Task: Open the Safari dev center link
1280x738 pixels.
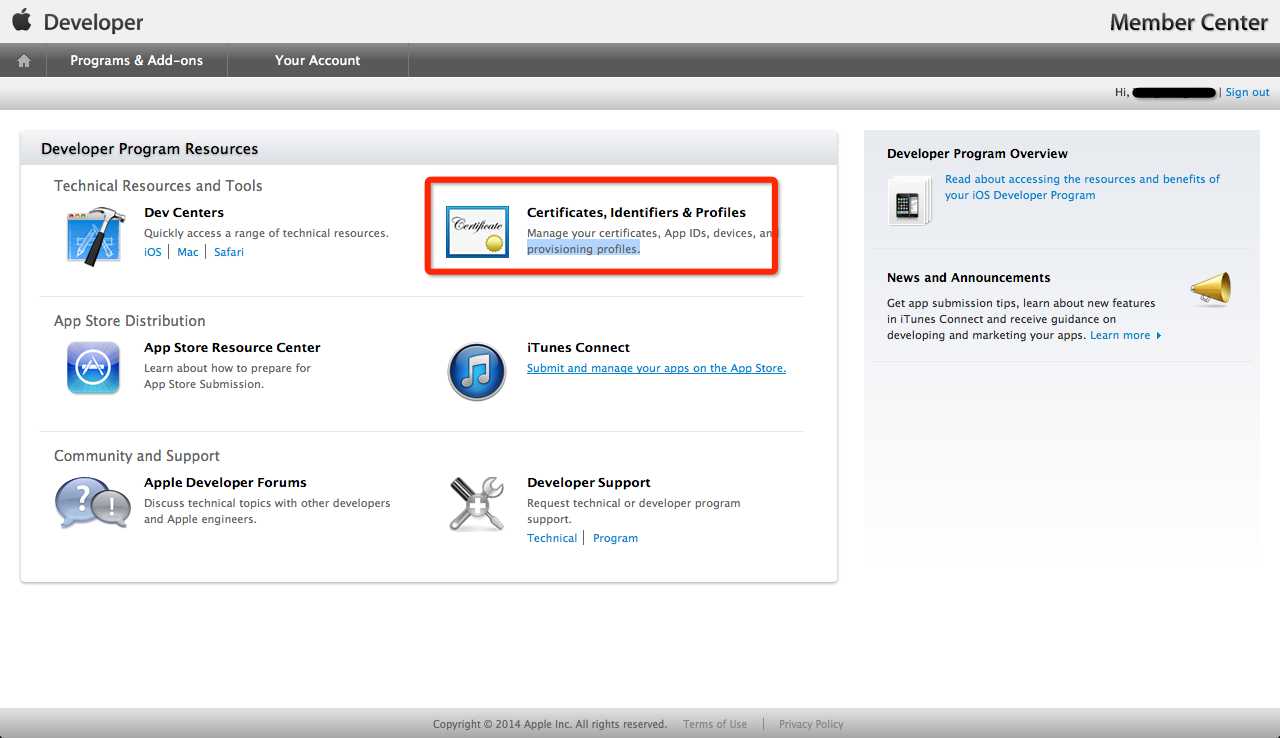Action: point(229,252)
